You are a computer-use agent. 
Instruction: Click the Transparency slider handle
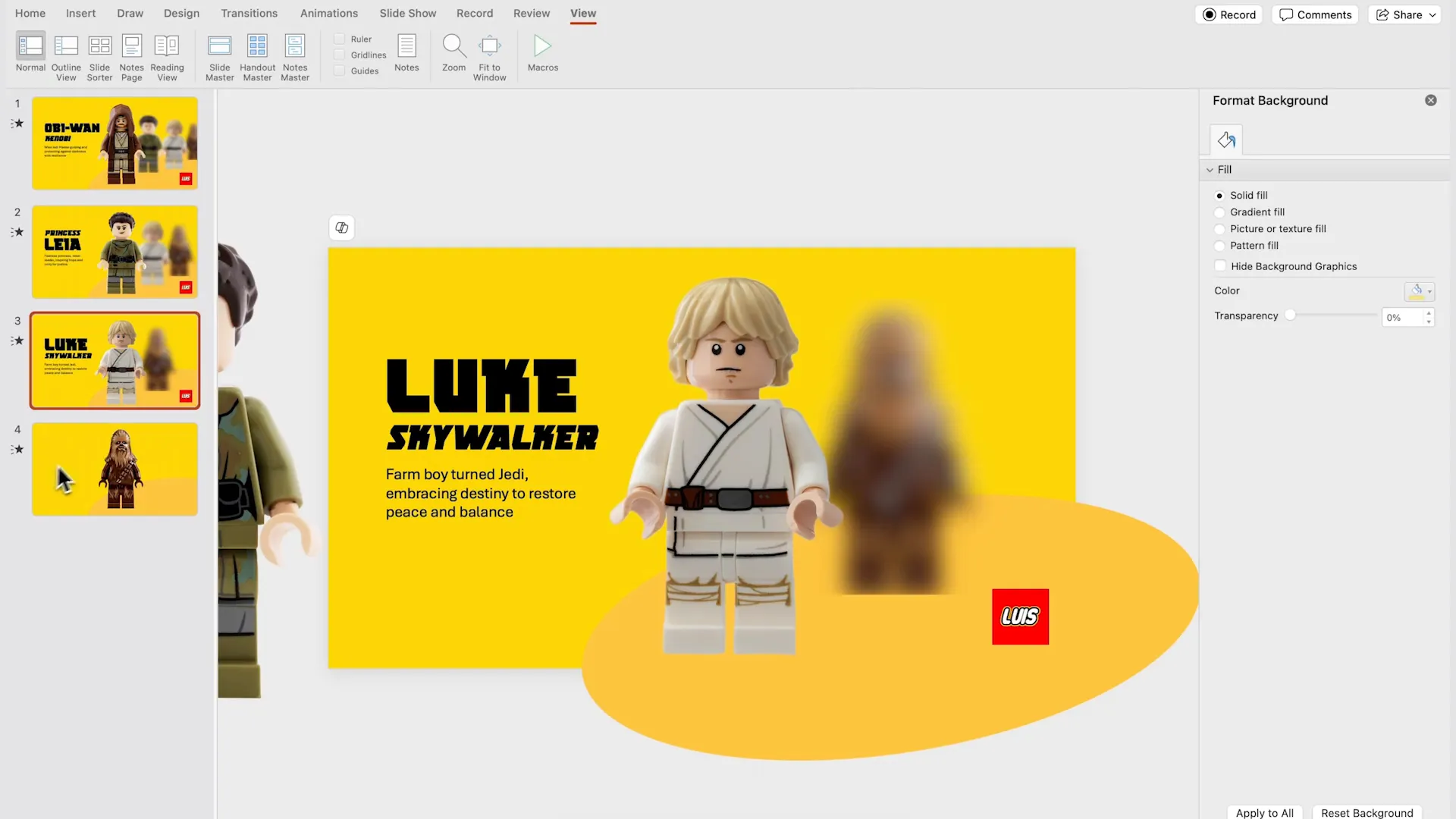point(1290,315)
